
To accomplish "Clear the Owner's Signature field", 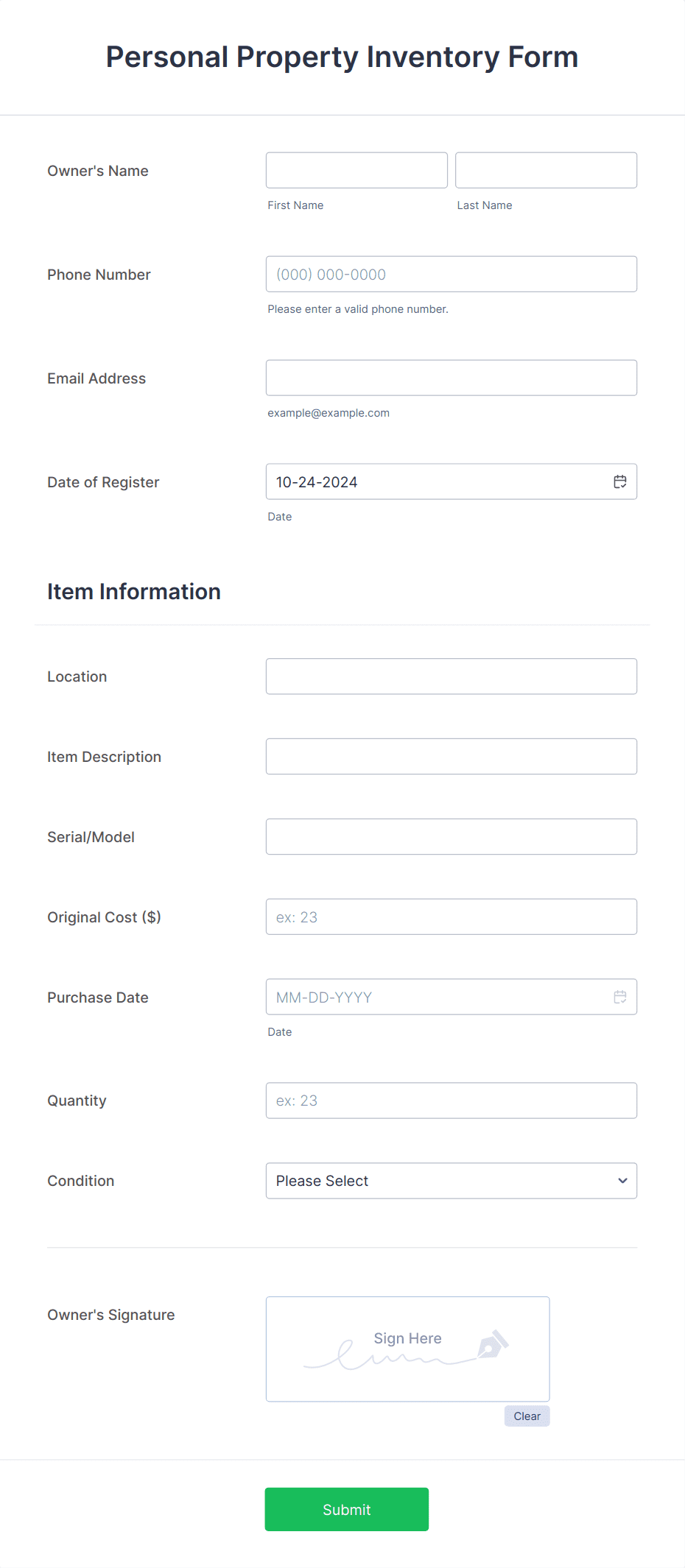I will point(527,1416).
